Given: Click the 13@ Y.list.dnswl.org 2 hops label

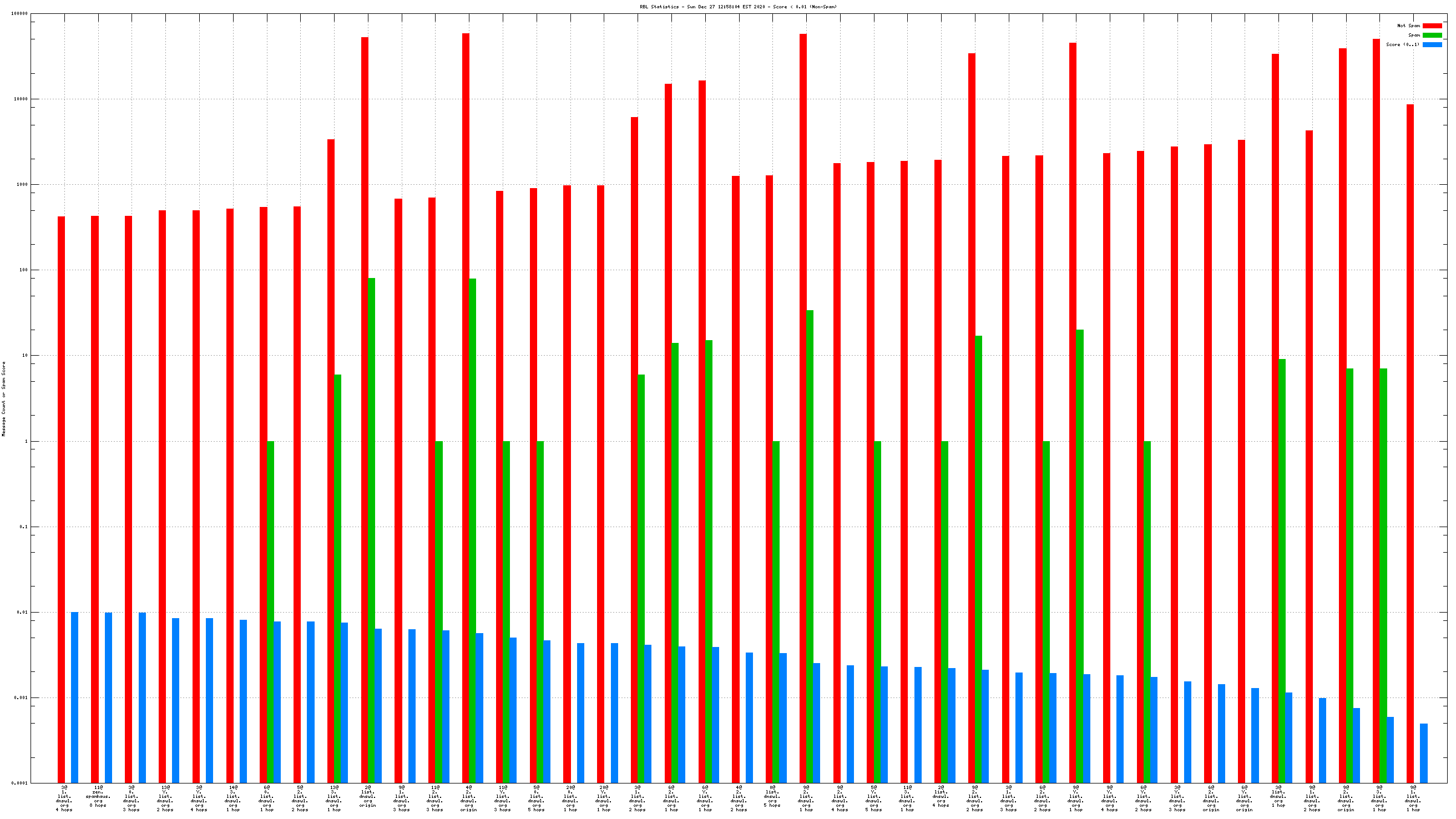Looking at the screenshot, I should click(x=165, y=798).
